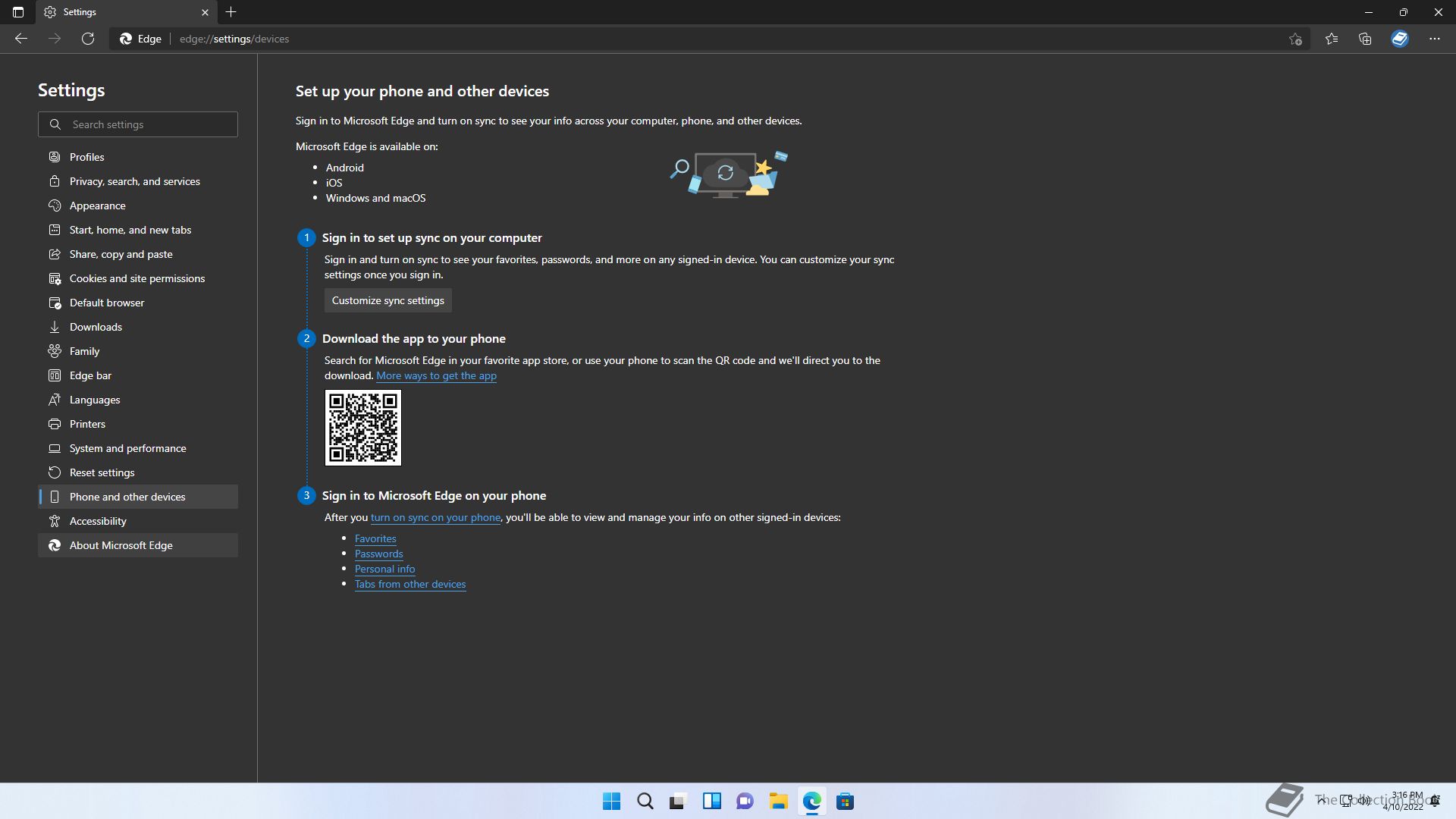Open Accessibility settings
This screenshot has height=819, width=1456.
[x=138, y=521]
